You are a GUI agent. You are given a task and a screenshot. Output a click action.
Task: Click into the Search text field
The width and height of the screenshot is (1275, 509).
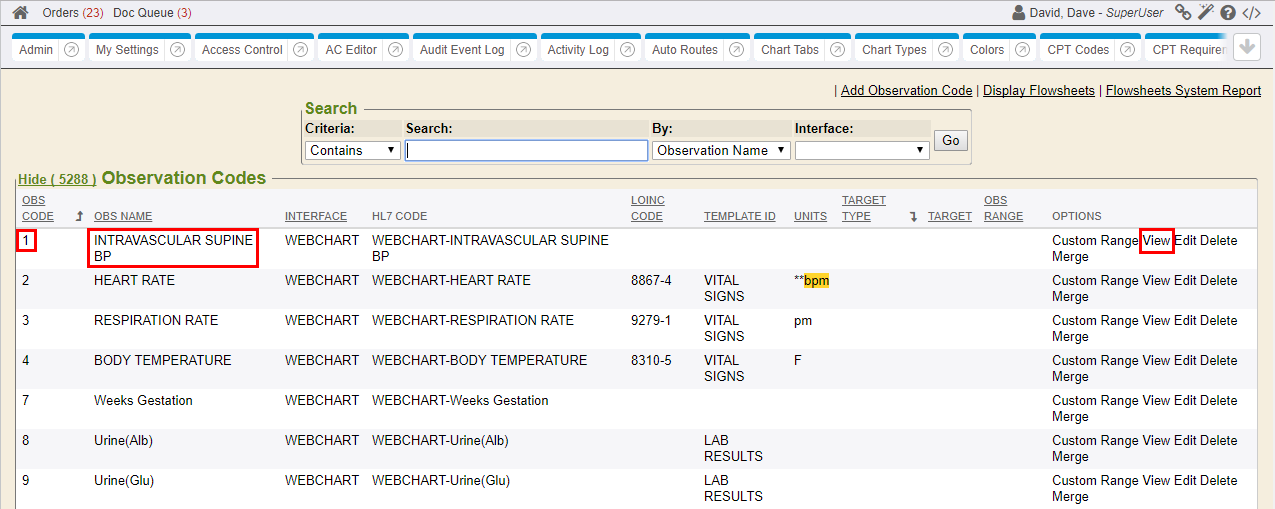526,150
